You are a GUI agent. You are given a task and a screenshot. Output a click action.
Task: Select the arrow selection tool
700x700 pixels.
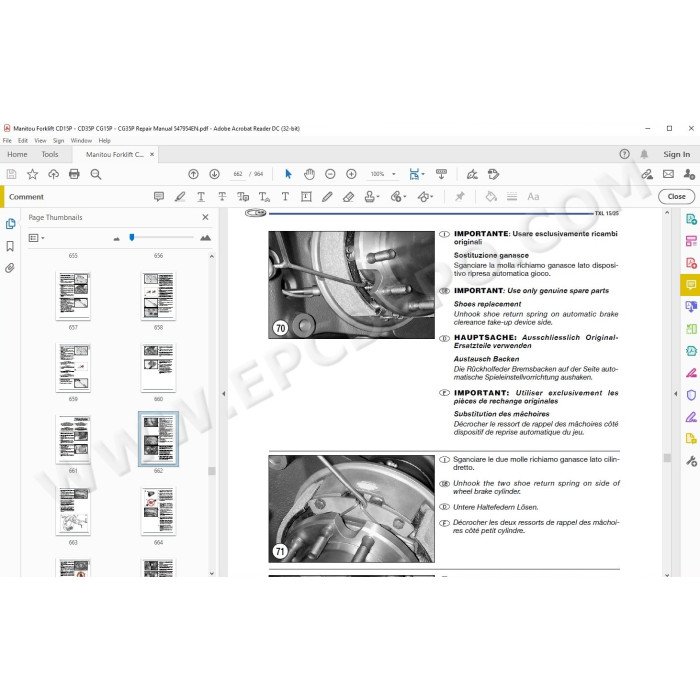[x=288, y=174]
